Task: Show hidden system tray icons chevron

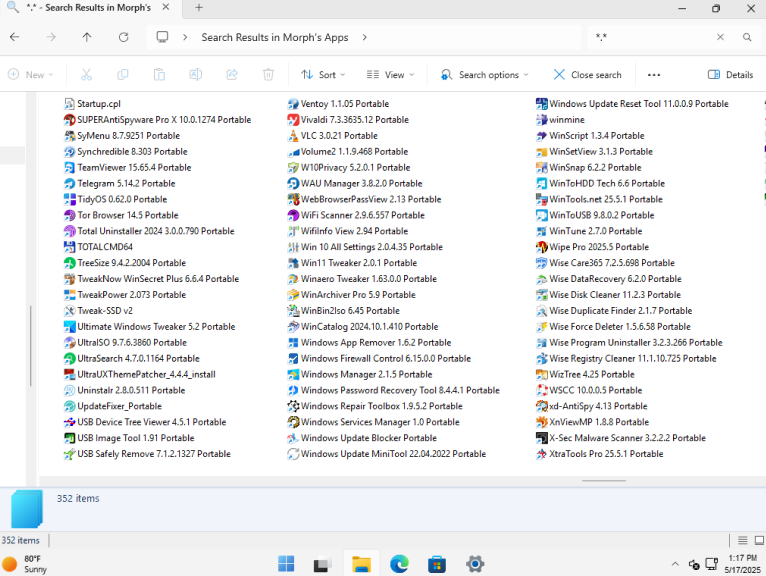Action: pyautogui.click(x=675, y=564)
